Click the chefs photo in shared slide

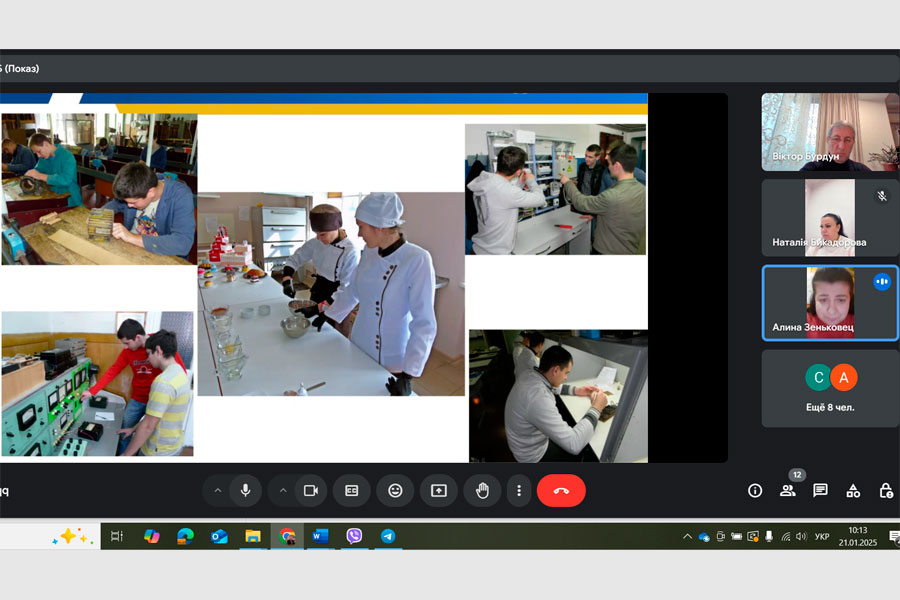point(331,294)
